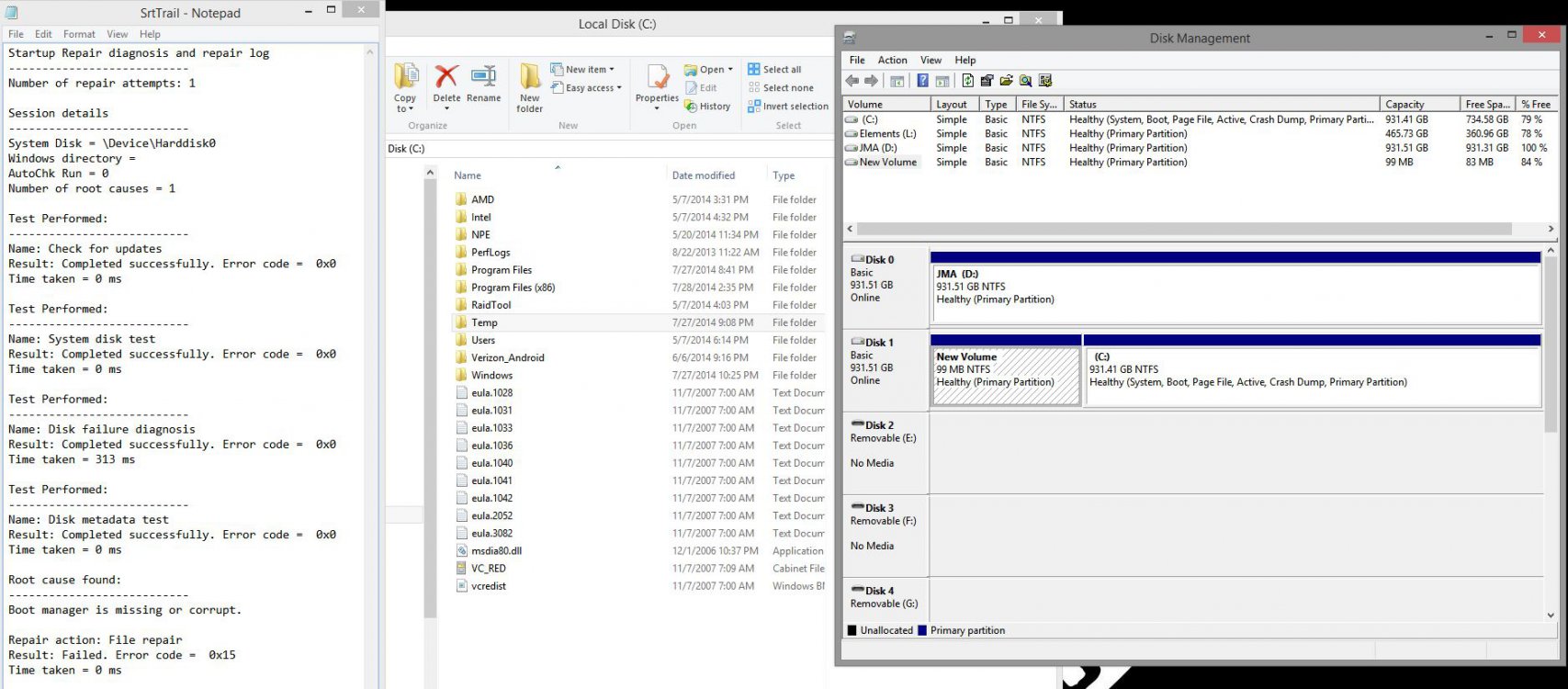Screen dimensions: 1568x689
Task: Open New item dropdown in Explorer ribbon
Action: tap(582, 70)
